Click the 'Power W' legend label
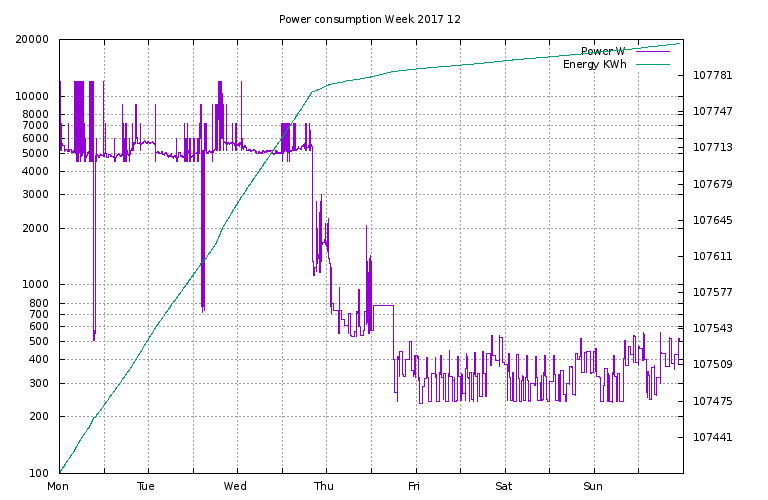This screenshot has width=768, height=500. point(603,51)
